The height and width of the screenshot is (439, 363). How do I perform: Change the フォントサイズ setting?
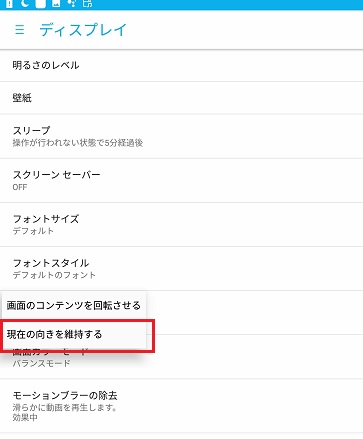click(181, 225)
